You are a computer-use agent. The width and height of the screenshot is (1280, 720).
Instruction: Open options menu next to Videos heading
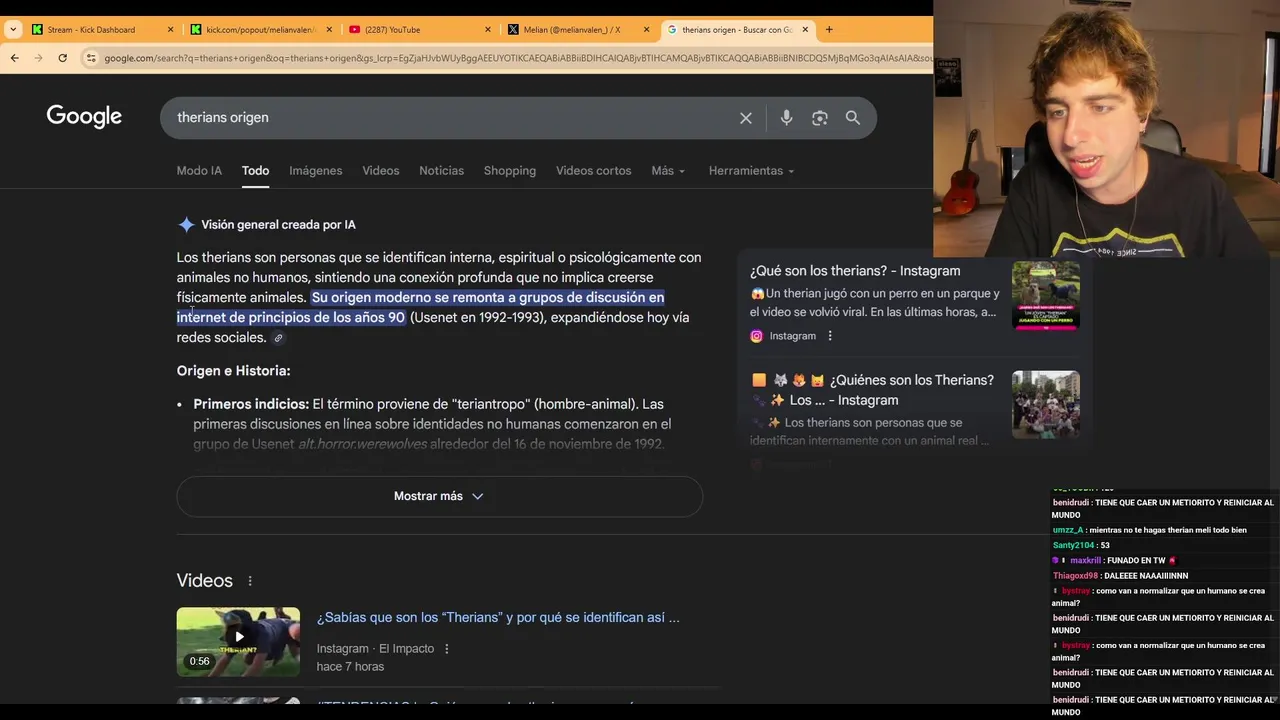(x=250, y=581)
